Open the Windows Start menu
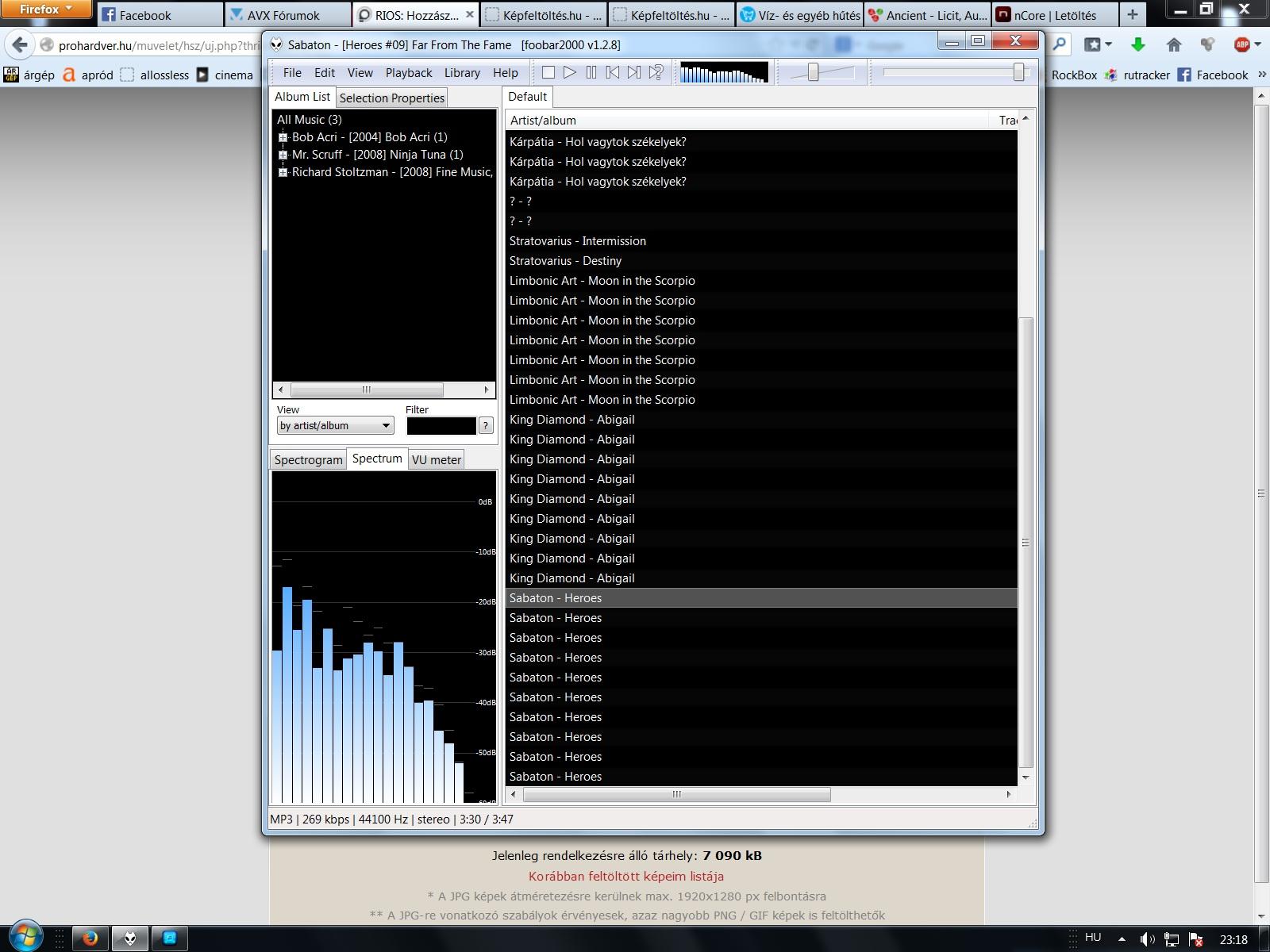This screenshot has width=1270, height=952. tap(25, 935)
